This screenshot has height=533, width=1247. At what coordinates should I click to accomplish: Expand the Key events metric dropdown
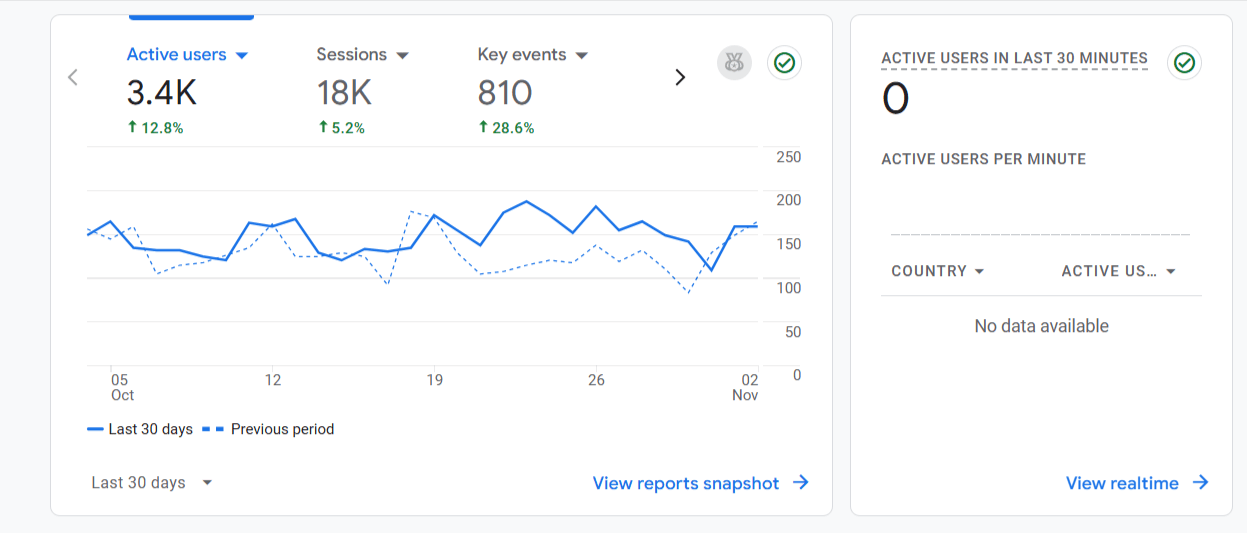(x=581, y=55)
